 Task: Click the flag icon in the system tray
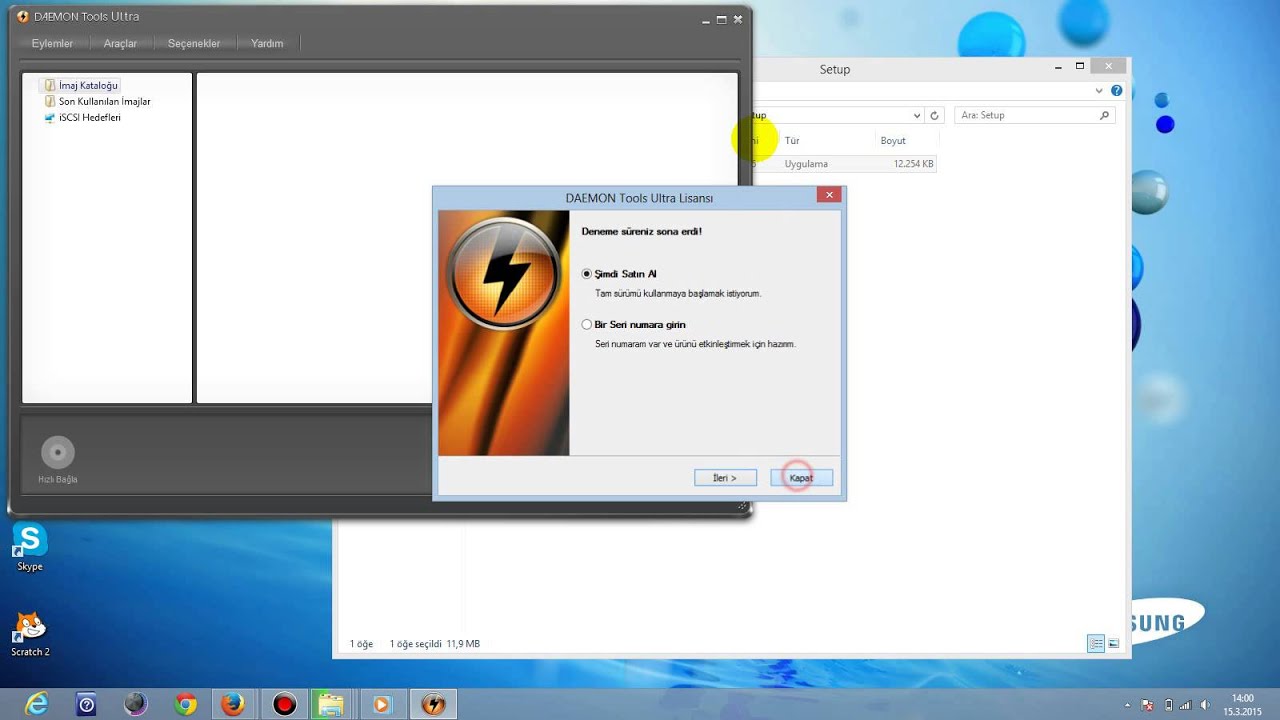tap(1148, 705)
